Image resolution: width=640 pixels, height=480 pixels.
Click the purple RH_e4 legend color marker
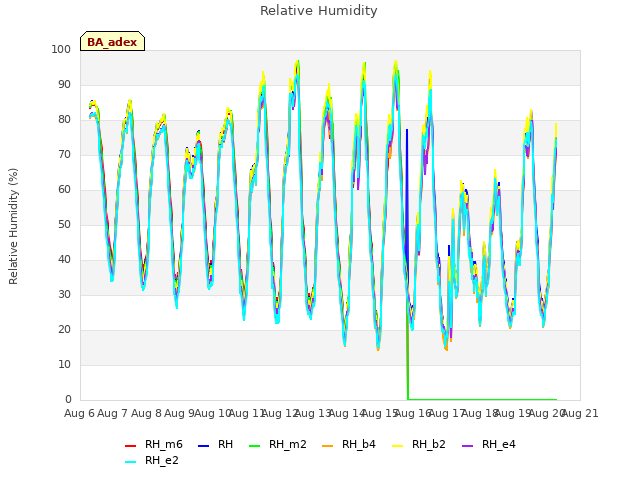pyautogui.click(x=467, y=446)
